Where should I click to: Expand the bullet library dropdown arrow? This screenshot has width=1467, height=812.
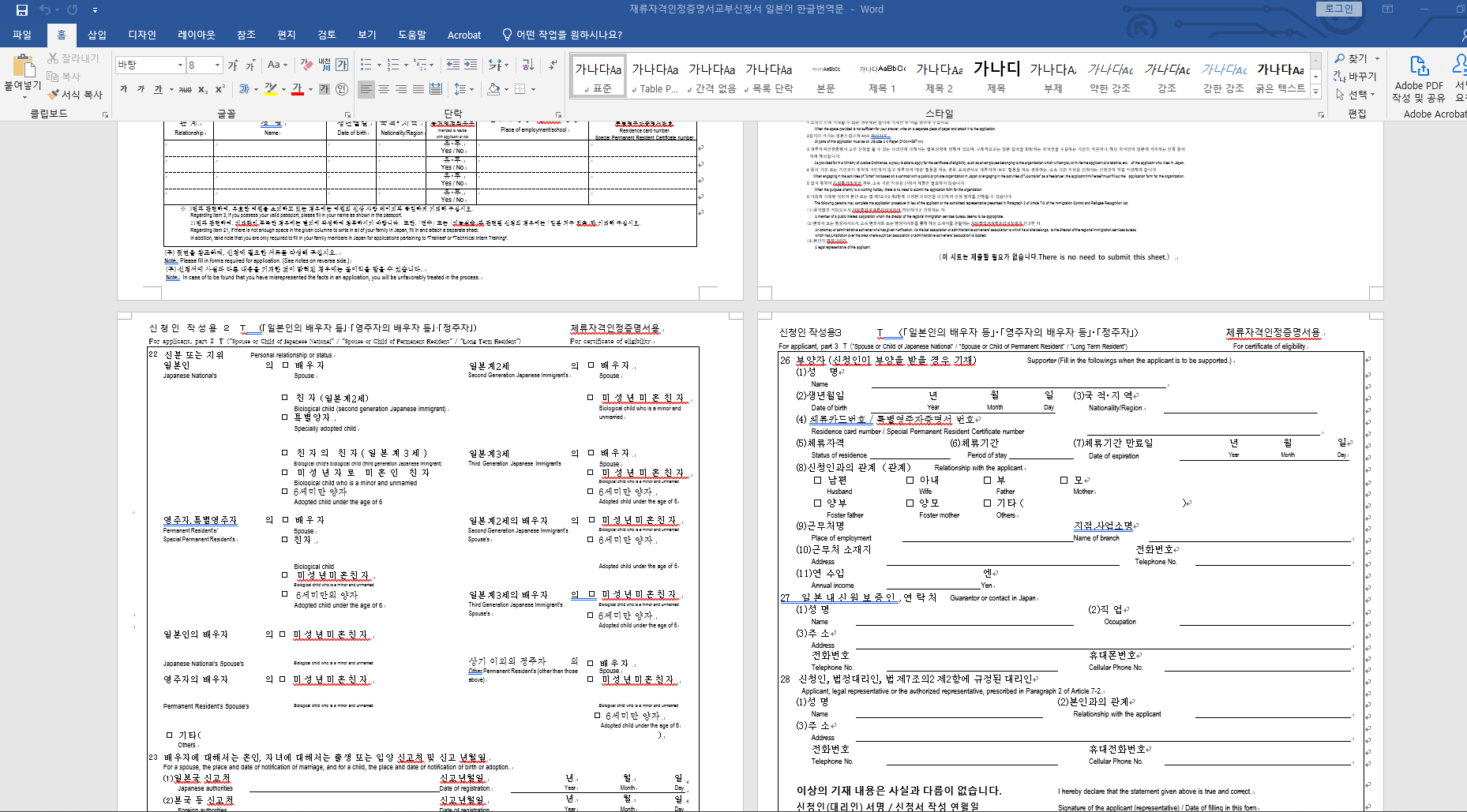379,65
